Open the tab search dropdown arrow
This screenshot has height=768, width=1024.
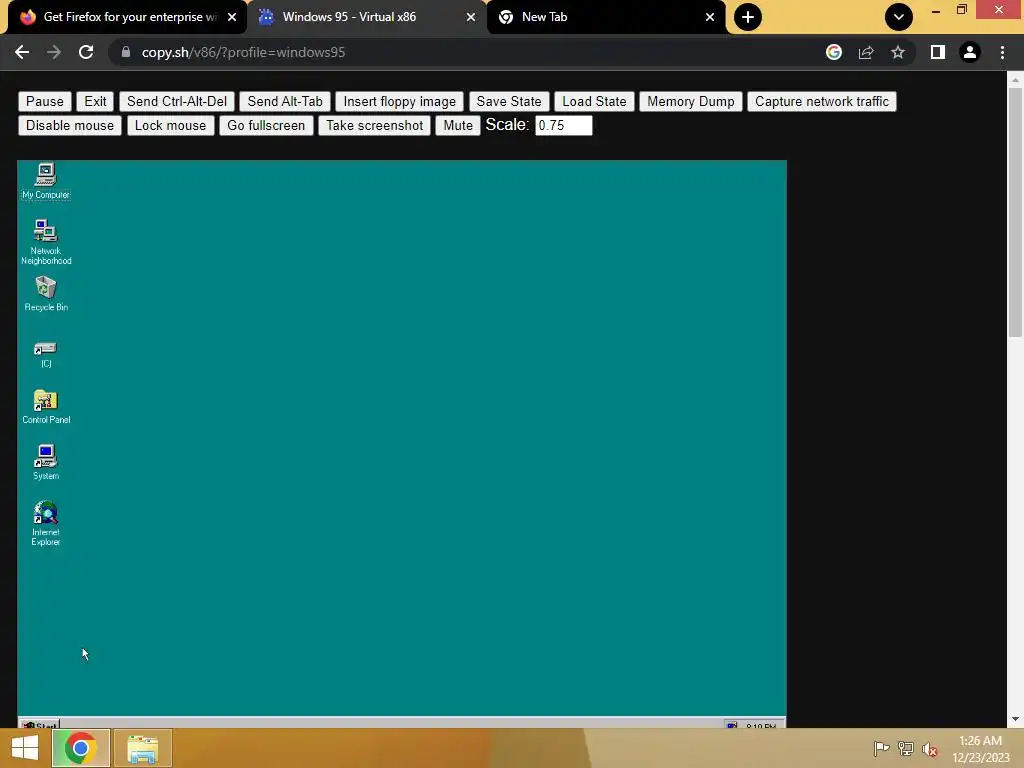899,17
